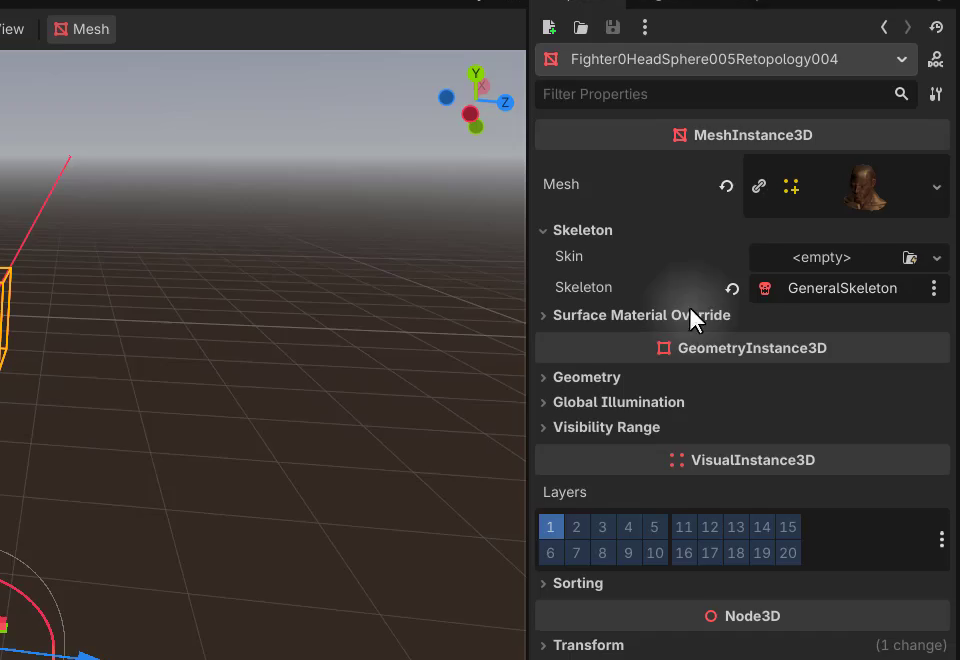The image size is (960, 660).
Task: Open documentation for this node
Action: click(936, 59)
